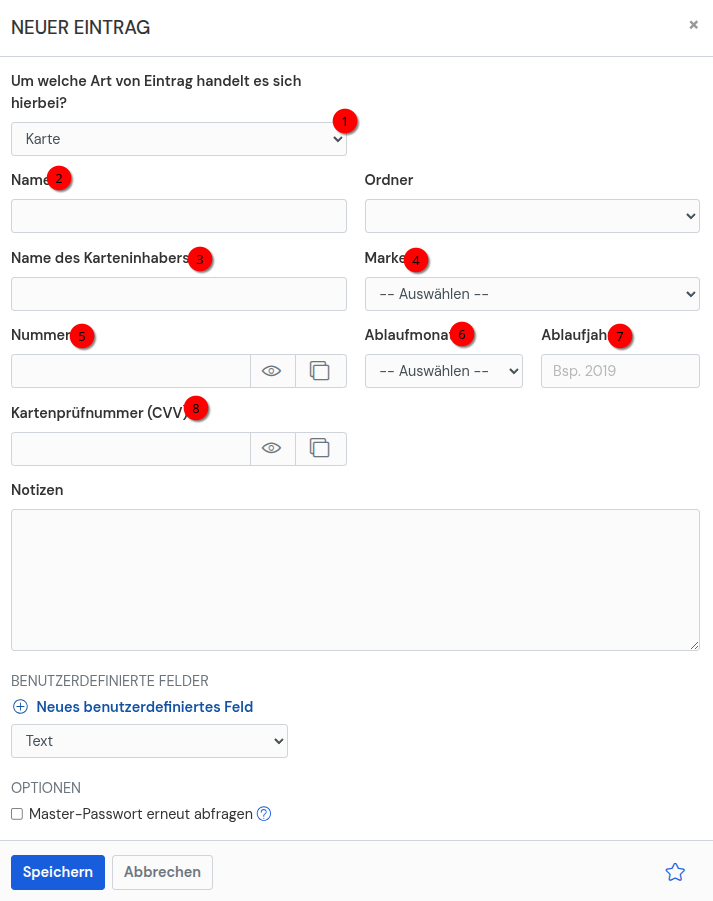Reveal the CVV security code

[272, 449]
